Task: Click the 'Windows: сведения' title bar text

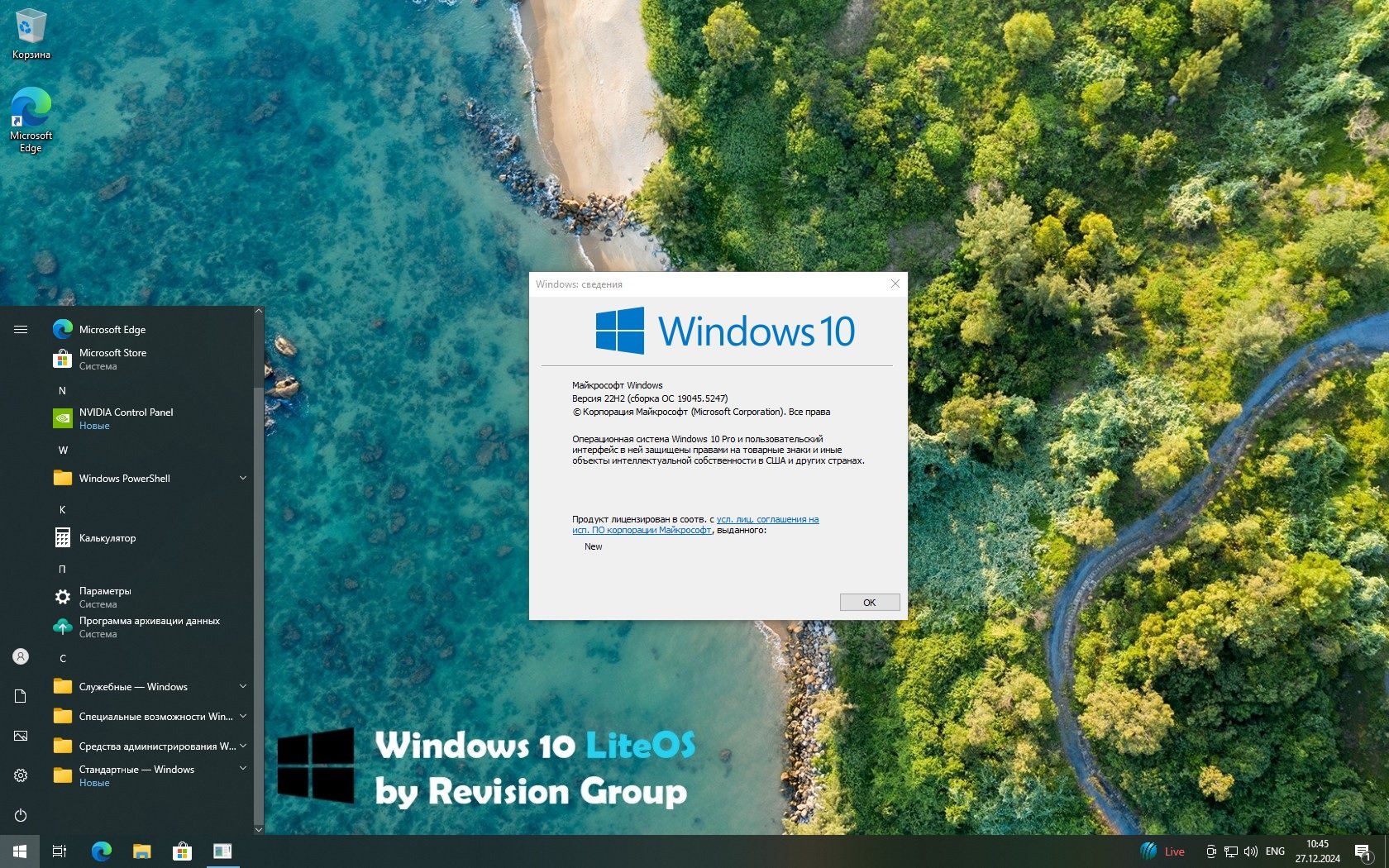Action: point(579,284)
